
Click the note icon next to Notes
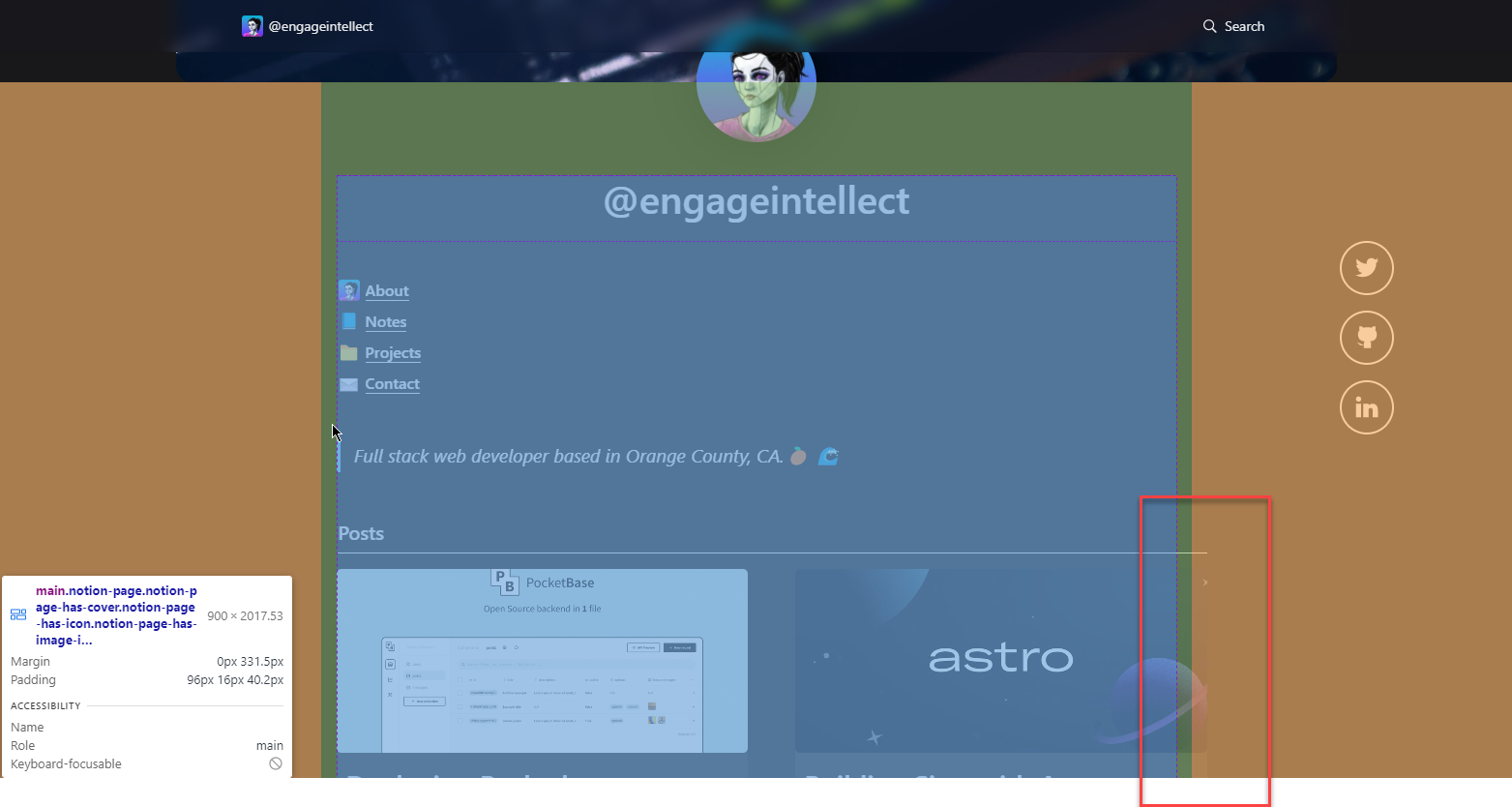pos(348,321)
